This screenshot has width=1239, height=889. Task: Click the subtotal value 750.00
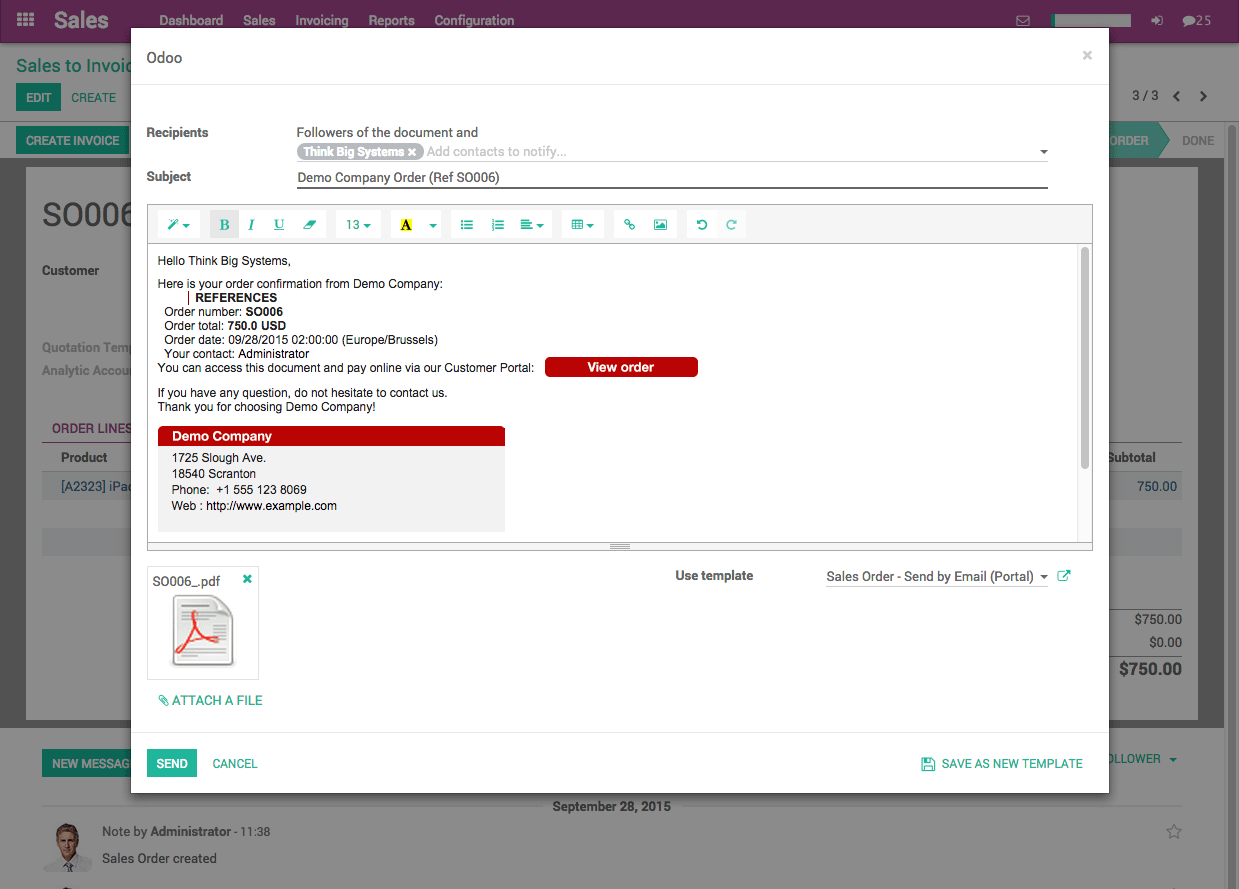[x=1157, y=486]
